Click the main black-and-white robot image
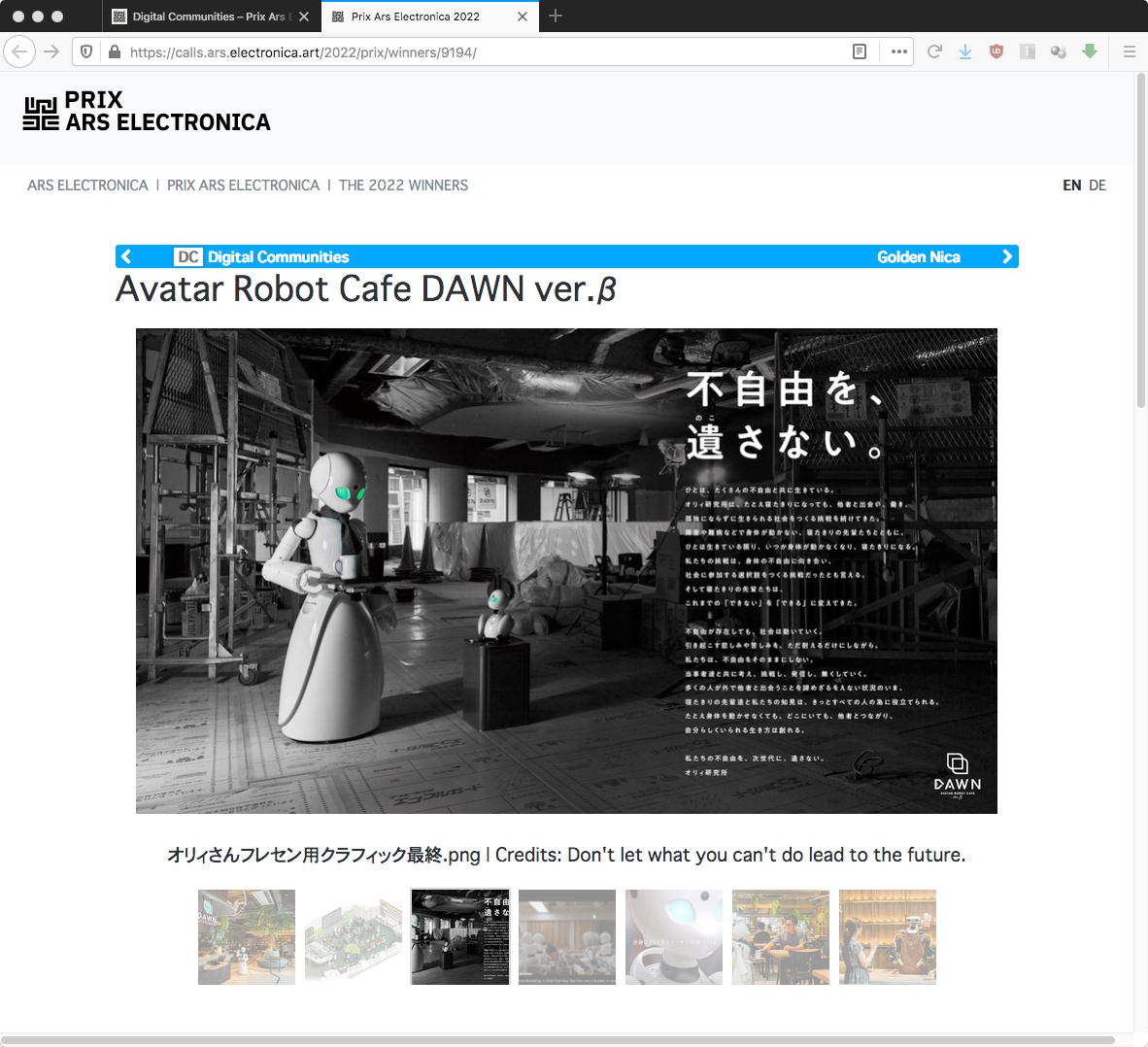The width and height of the screenshot is (1148, 1047). [x=566, y=571]
